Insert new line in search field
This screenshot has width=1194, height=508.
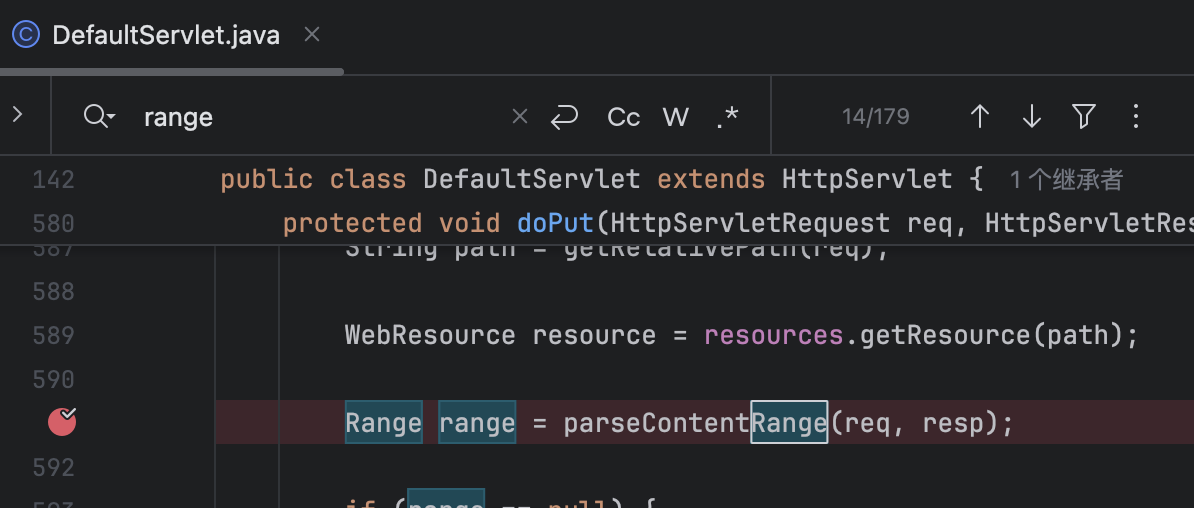click(565, 117)
